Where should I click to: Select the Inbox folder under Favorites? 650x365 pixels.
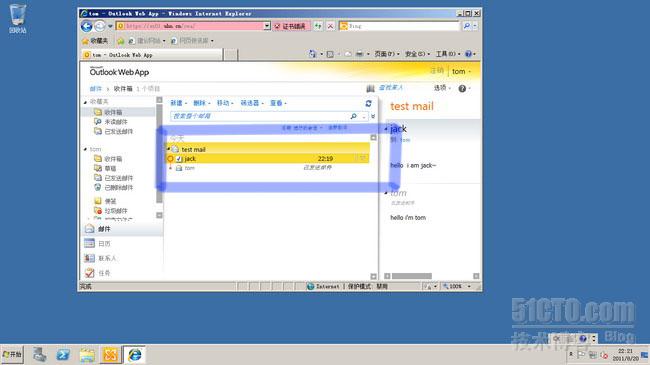pyautogui.click(x=113, y=112)
